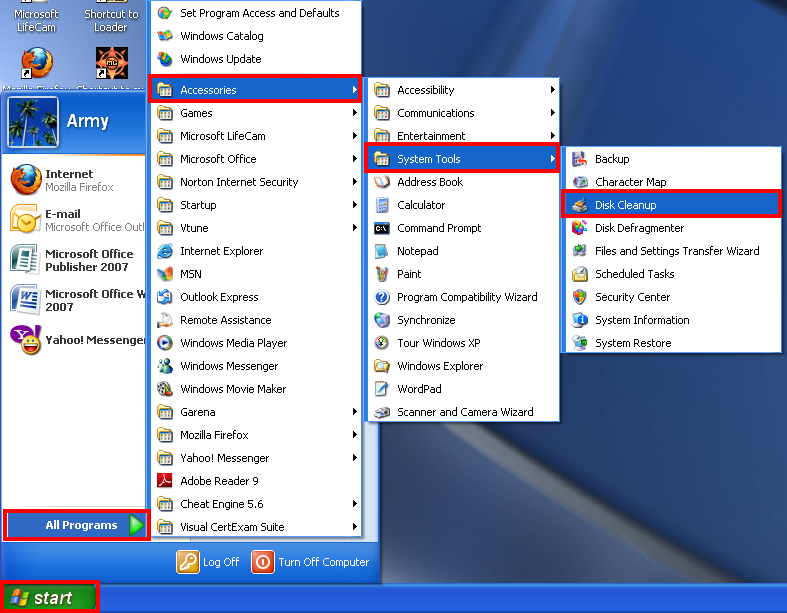This screenshot has height=613, width=787.
Task: Click the Files and Settings Transfer Wizard icon
Action: pos(580,251)
